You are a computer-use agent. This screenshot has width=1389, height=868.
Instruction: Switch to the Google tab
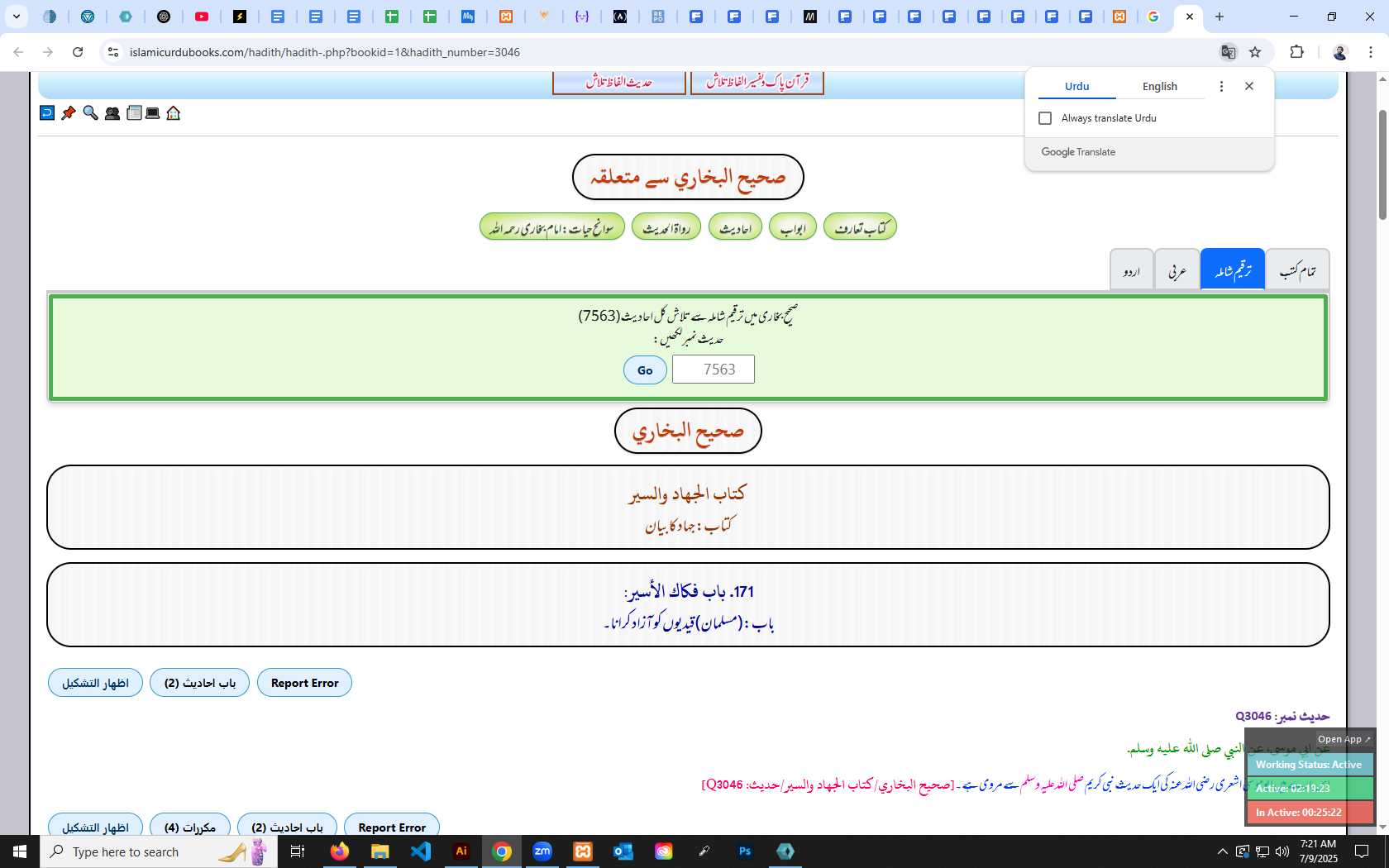coord(1153,17)
